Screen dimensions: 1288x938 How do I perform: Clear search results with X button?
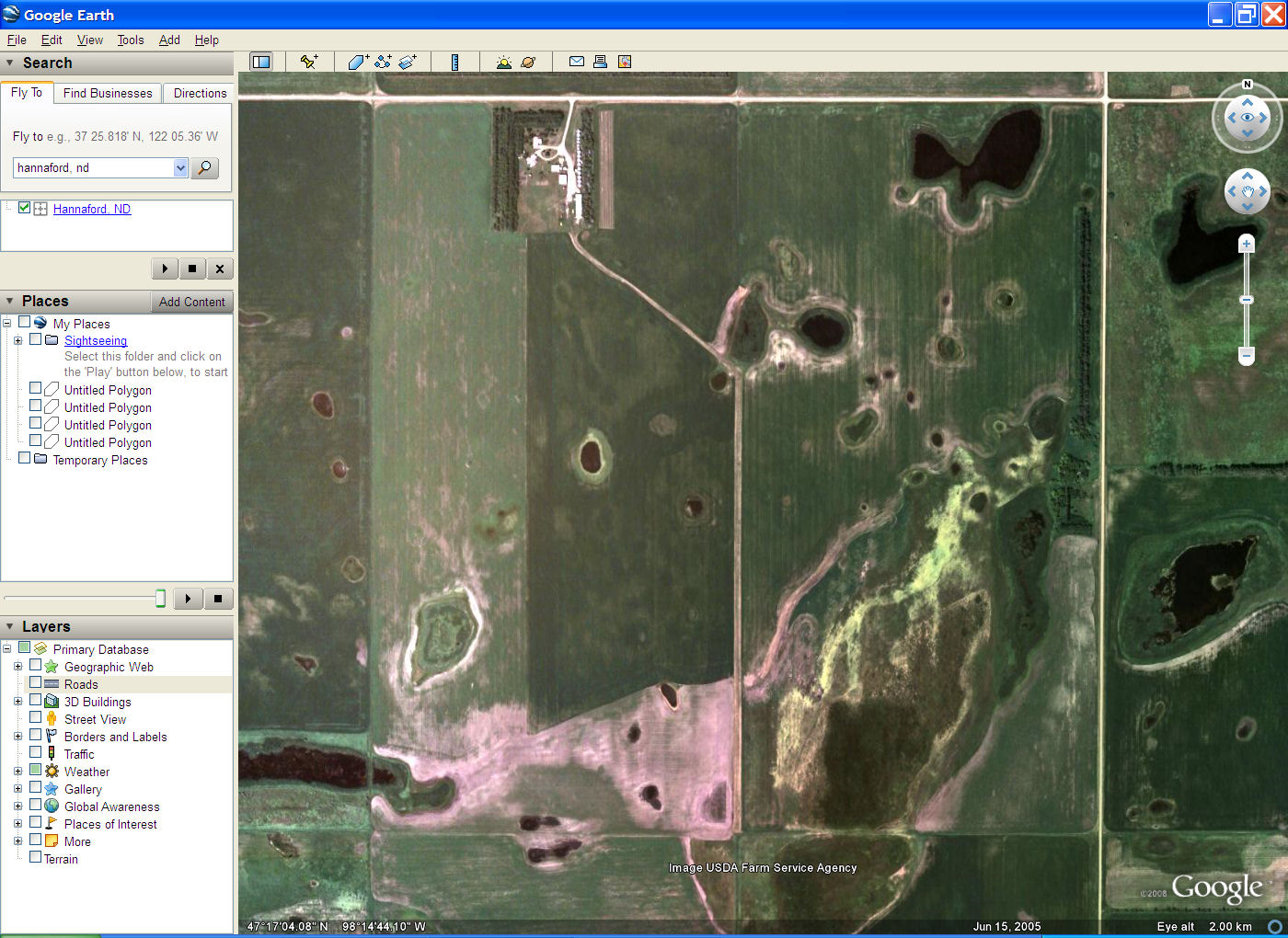point(220,269)
